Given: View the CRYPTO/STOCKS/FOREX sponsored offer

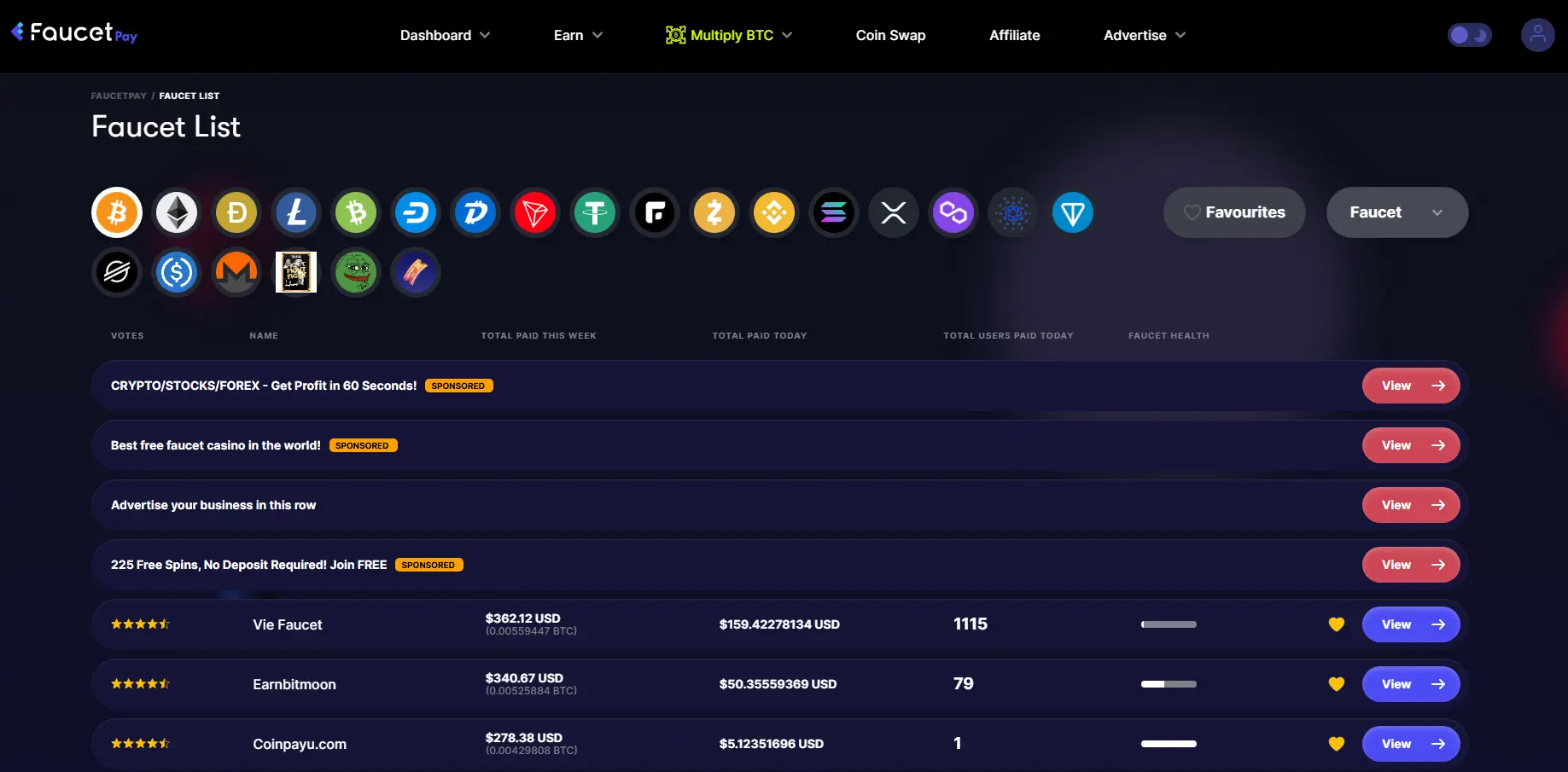Looking at the screenshot, I should pyautogui.click(x=1411, y=386).
